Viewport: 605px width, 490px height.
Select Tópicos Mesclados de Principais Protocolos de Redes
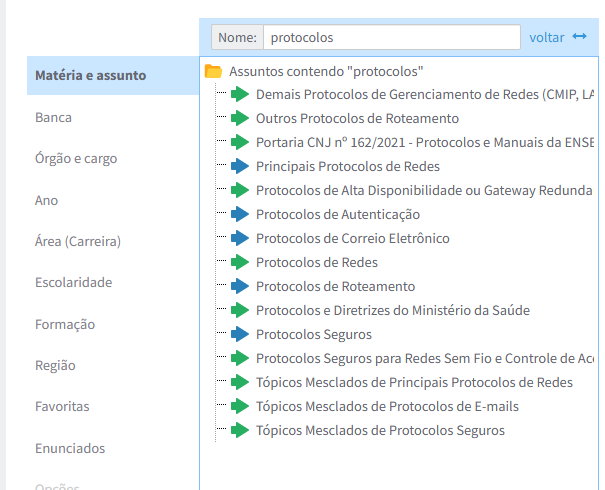[x=414, y=382]
